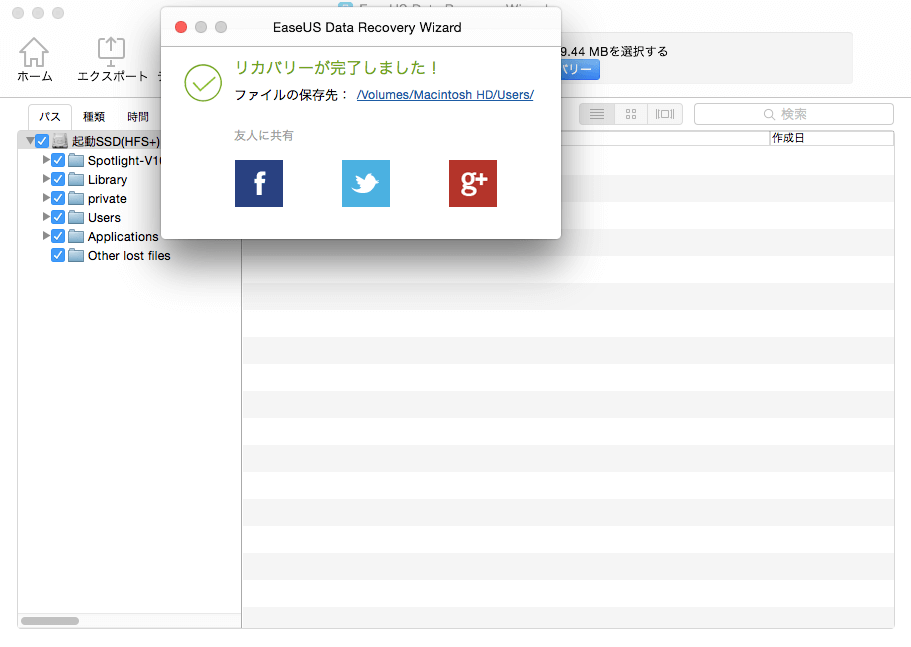The image size is (911, 647).
Task: Expand the private folder tree node
Action: (x=46, y=198)
